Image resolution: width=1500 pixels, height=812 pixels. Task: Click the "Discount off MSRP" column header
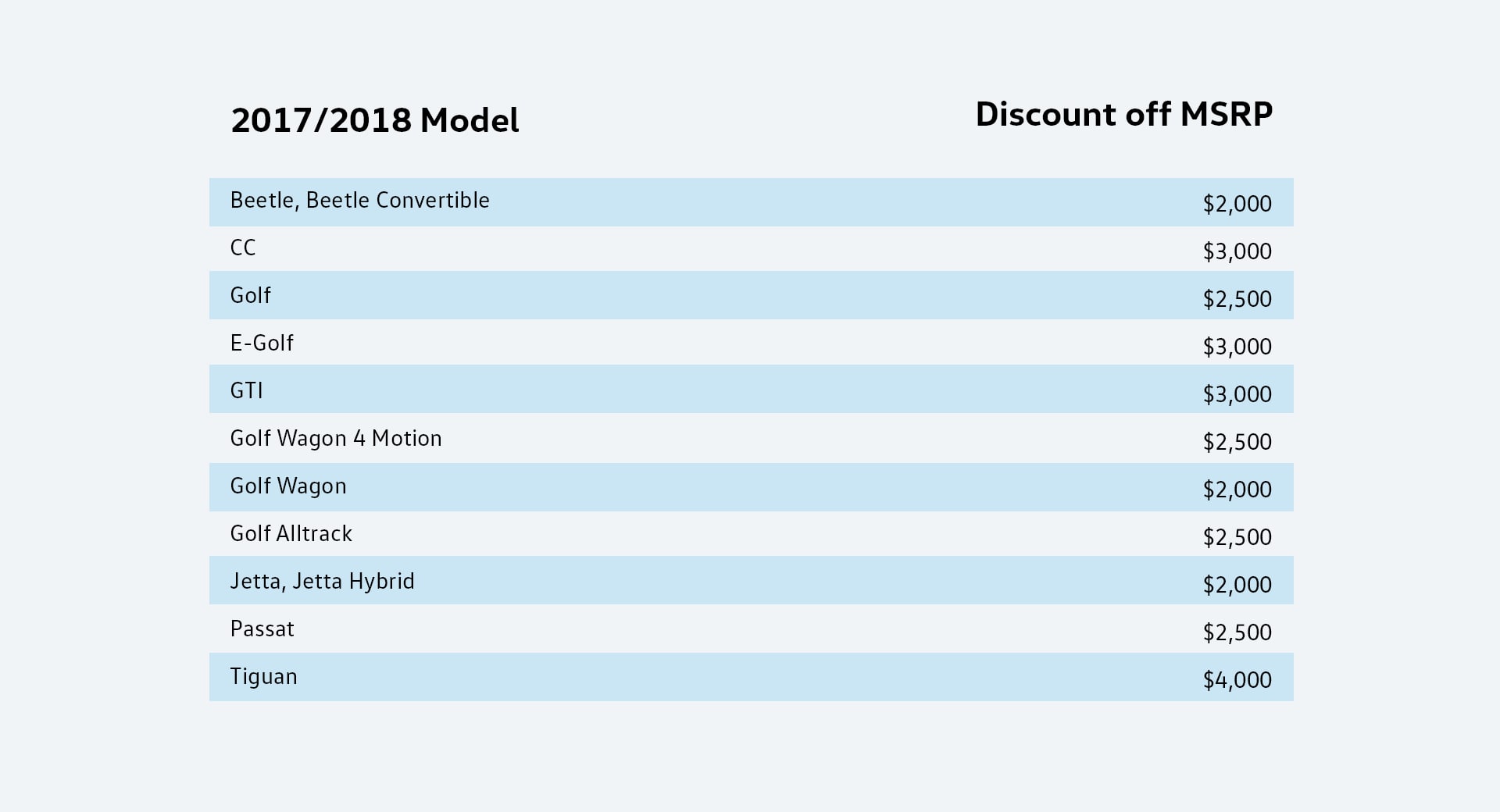tap(1123, 115)
